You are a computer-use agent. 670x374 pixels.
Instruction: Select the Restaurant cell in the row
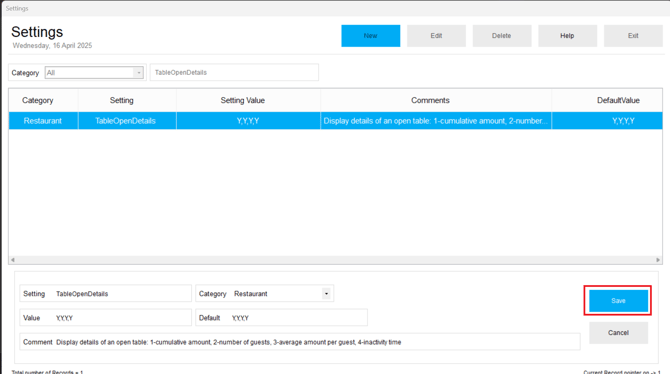point(43,121)
